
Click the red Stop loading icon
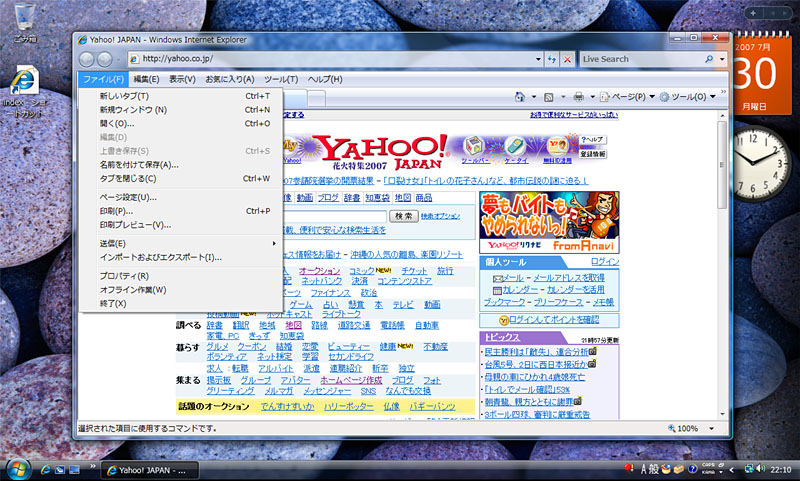(x=567, y=59)
